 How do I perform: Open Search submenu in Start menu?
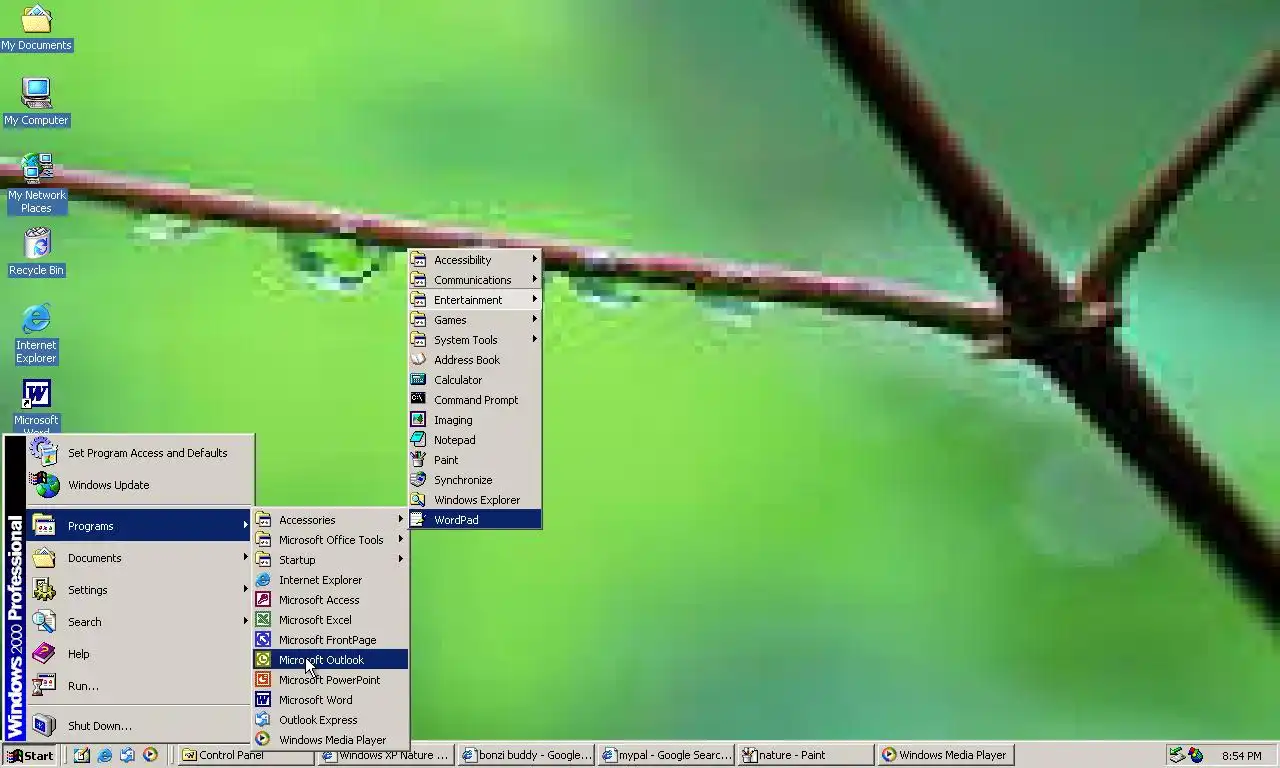coord(140,622)
